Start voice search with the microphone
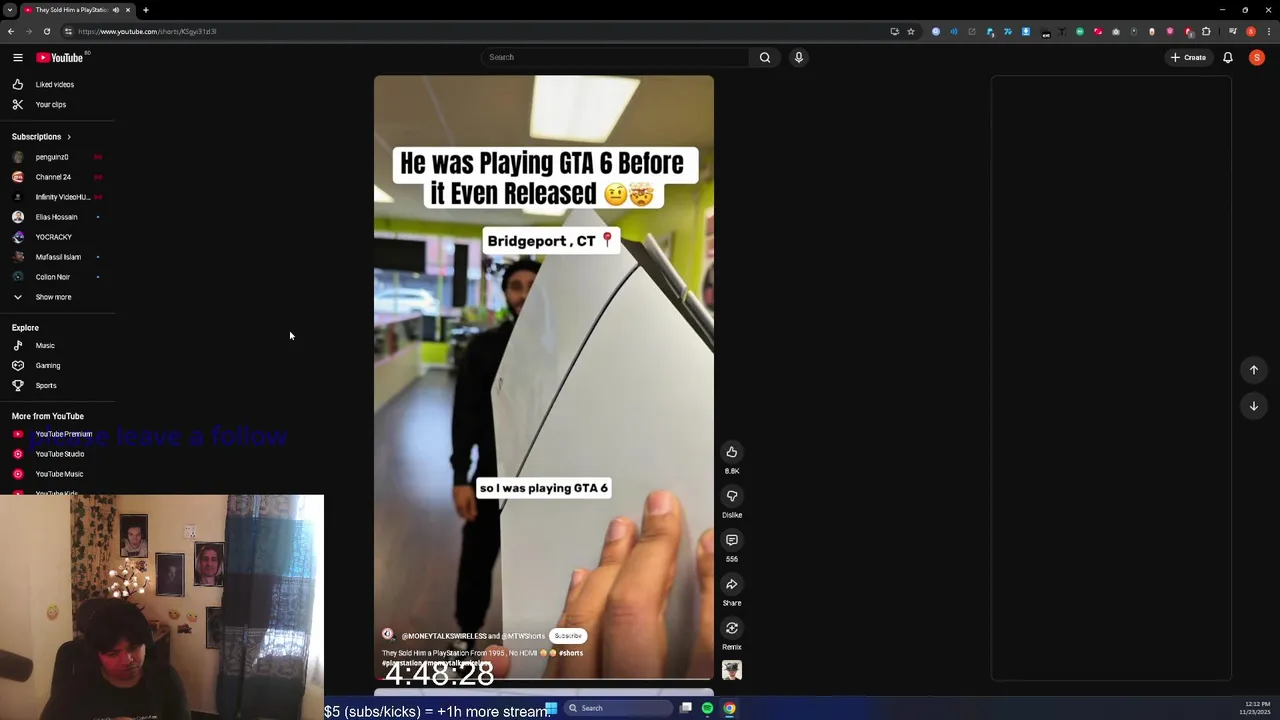The image size is (1280, 720). point(798,57)
